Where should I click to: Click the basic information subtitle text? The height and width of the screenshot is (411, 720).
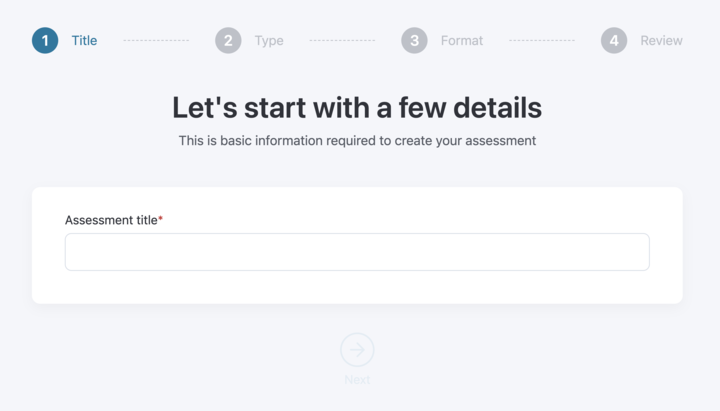pos(357,141)
